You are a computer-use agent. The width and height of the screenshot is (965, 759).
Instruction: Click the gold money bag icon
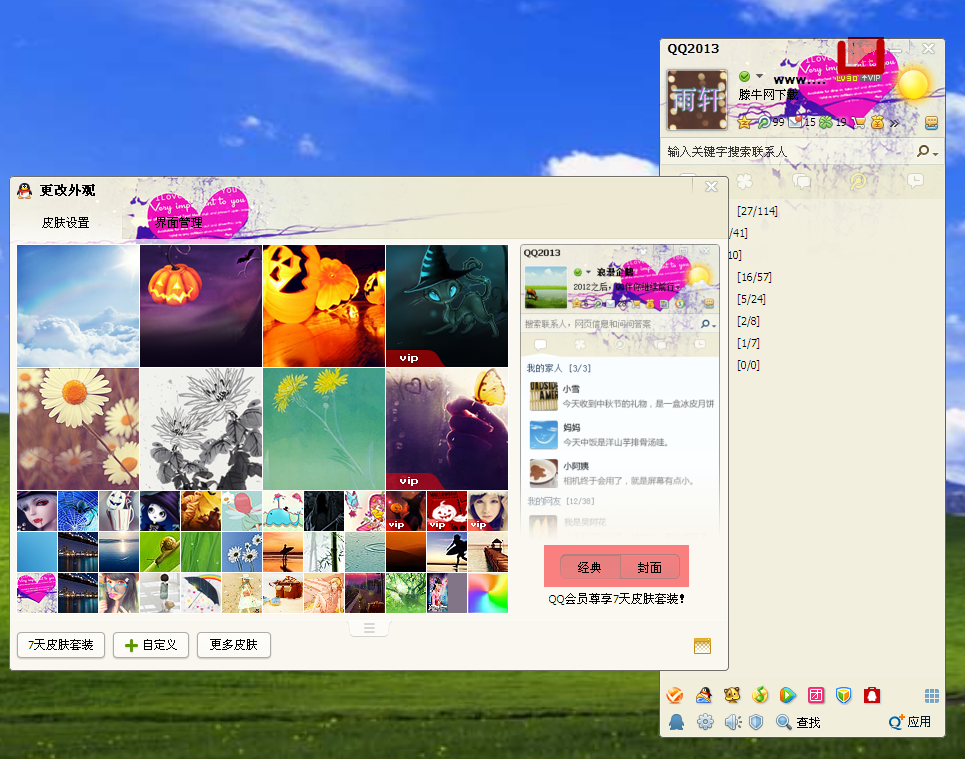point(878,122)
